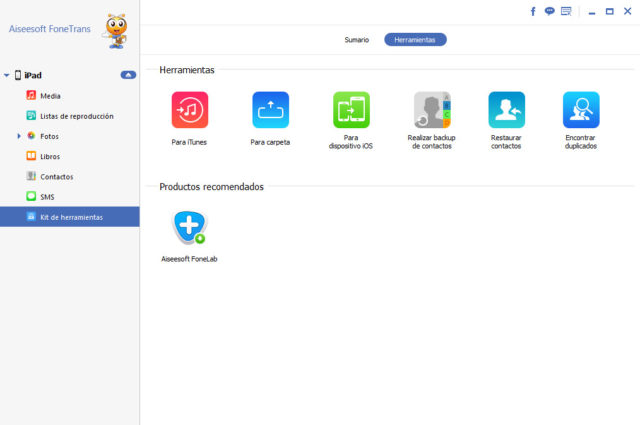The width and height of the screenshot is (640, 425).
Task: Maximize the FoneTrans window
Action: click(609, 11)
